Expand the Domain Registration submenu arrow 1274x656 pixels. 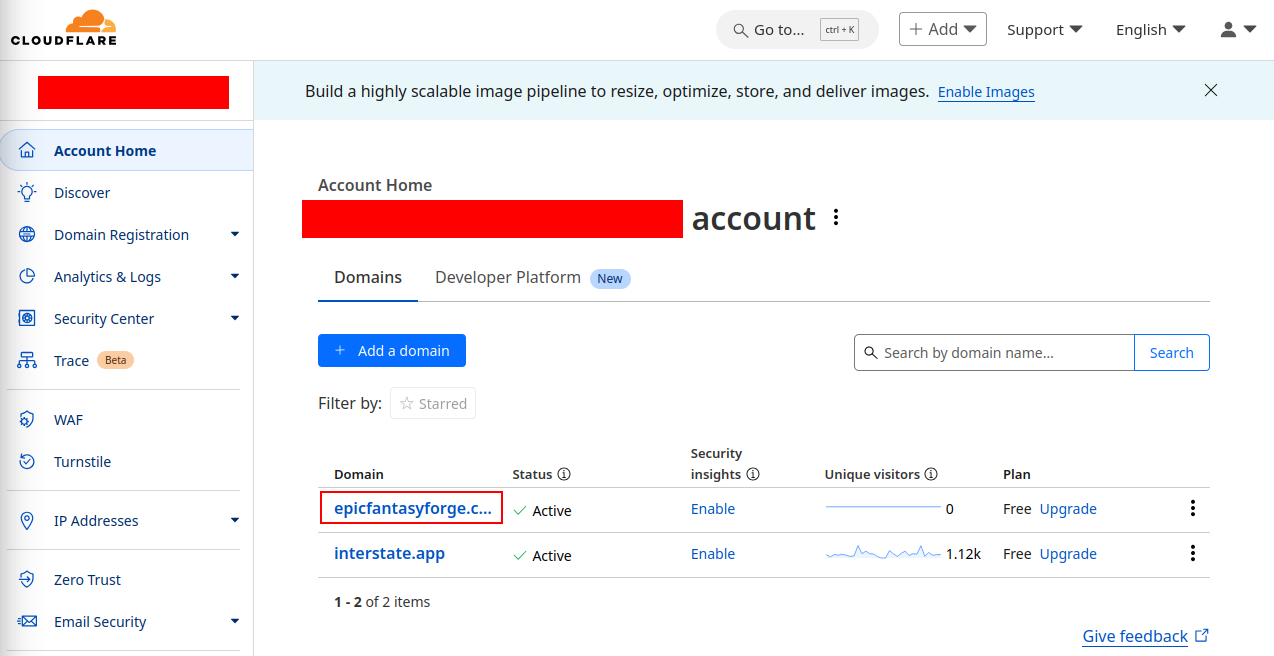[x=235, y=234]
